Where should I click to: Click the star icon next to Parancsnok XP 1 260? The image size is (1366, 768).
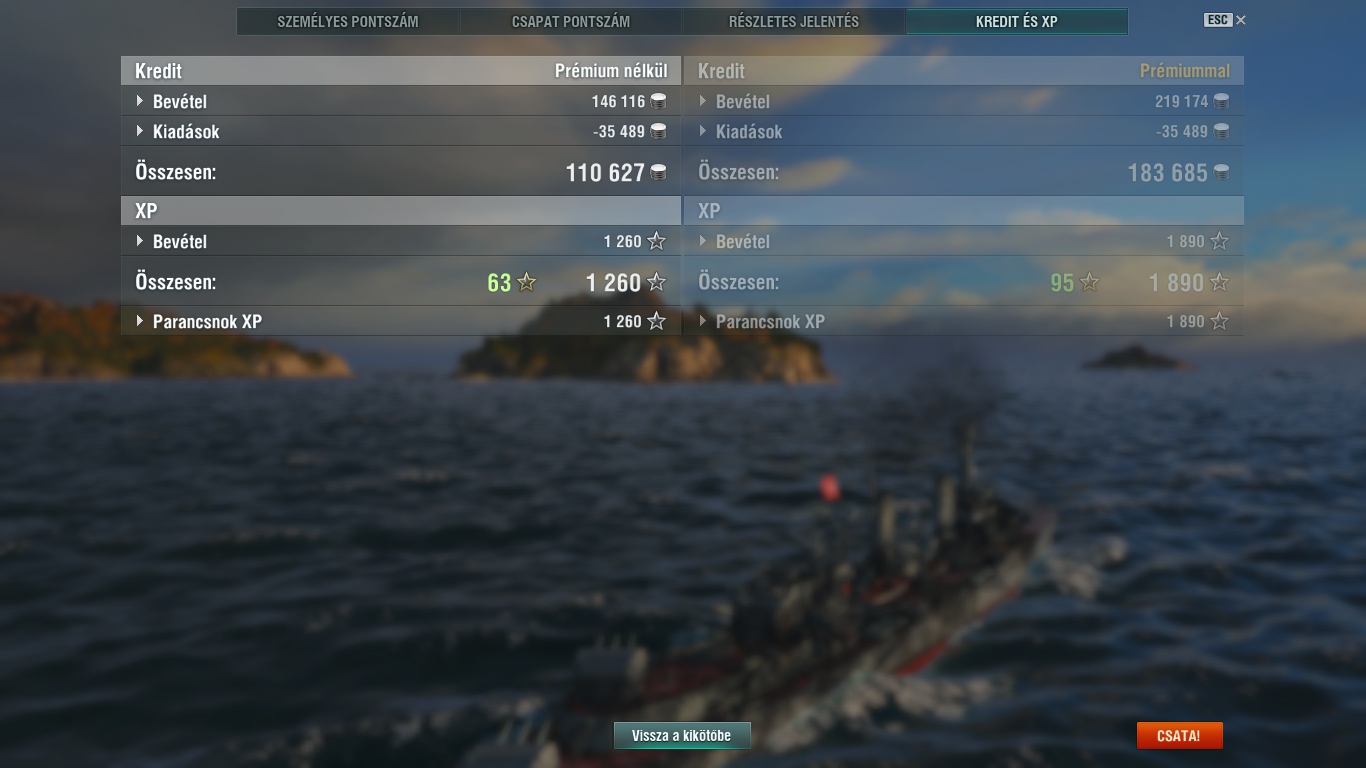[x=656, y=321]
